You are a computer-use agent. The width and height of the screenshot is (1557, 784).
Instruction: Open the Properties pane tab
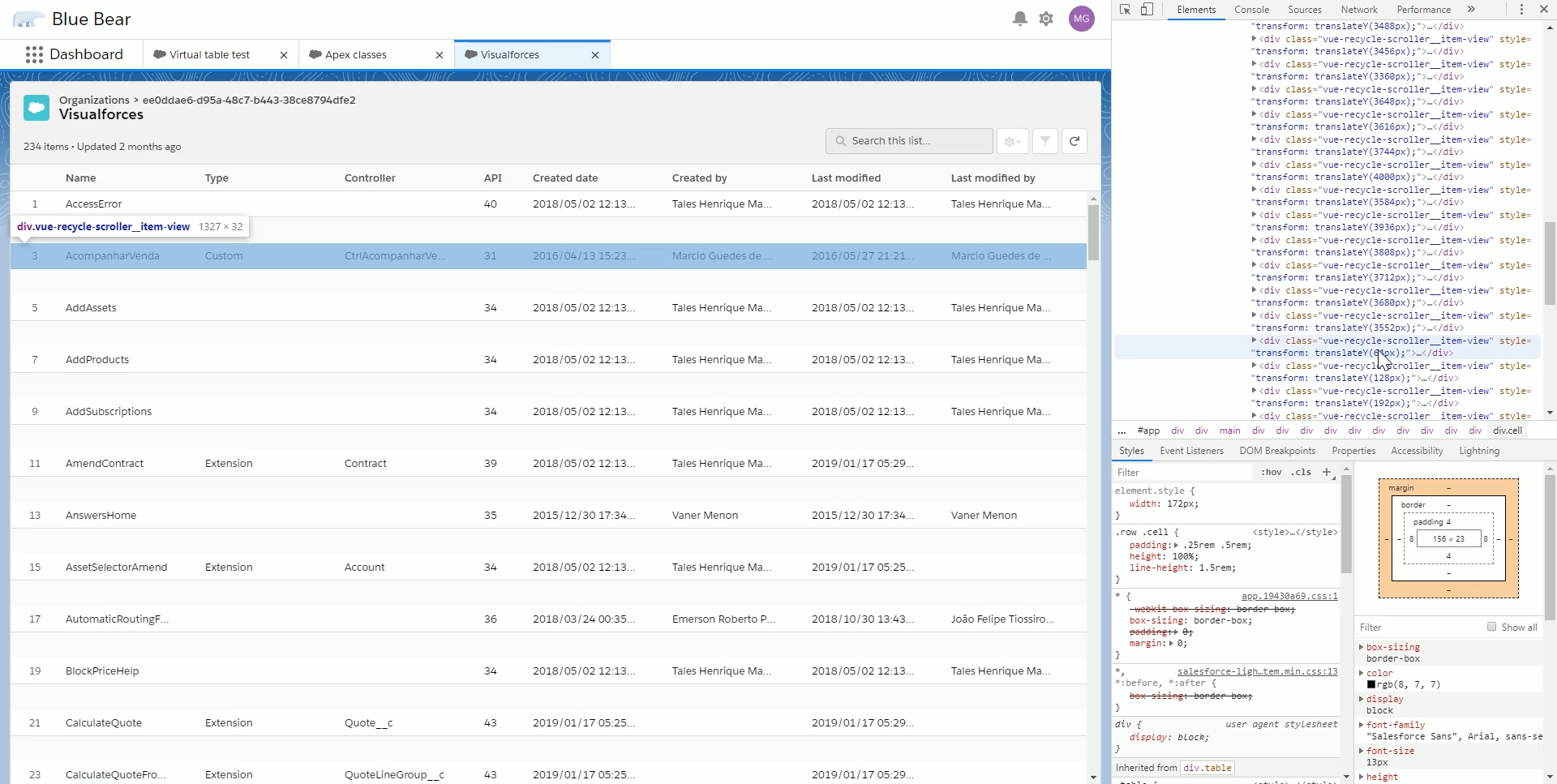click(x=1353, y=451)
